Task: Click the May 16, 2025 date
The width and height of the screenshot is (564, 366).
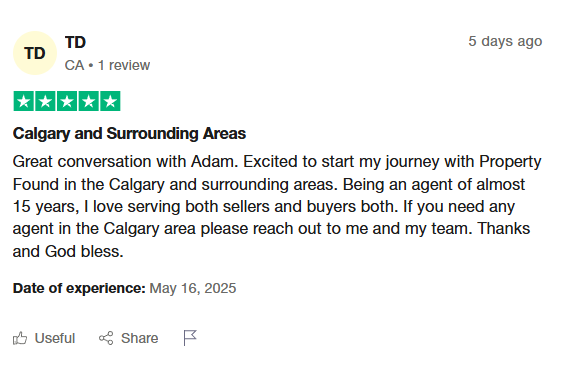Action: 193,288
